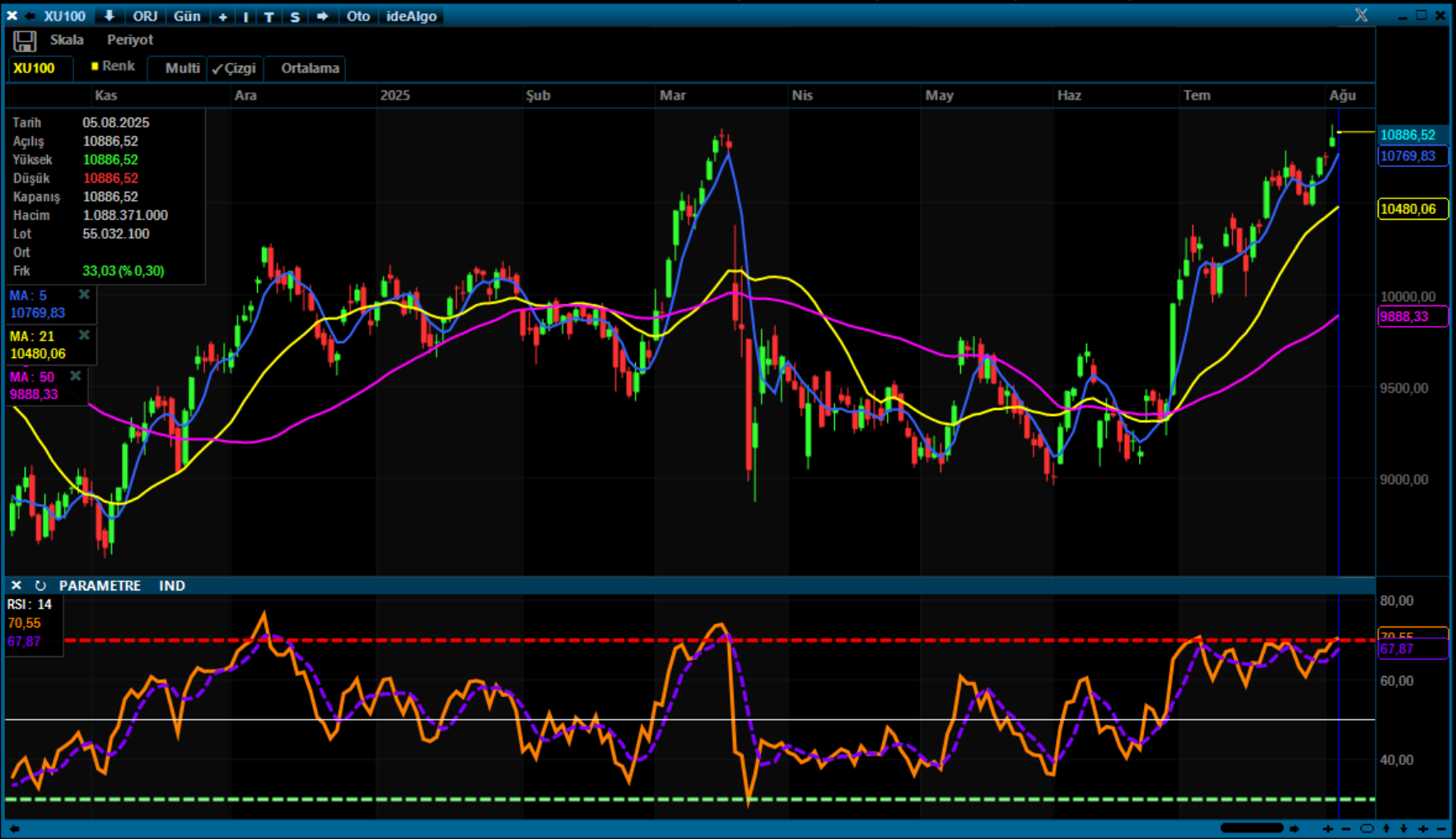The width and height of the screenshot is (1456, 839).
Task: Open the Periyot menu
Action: coord(130,40)
